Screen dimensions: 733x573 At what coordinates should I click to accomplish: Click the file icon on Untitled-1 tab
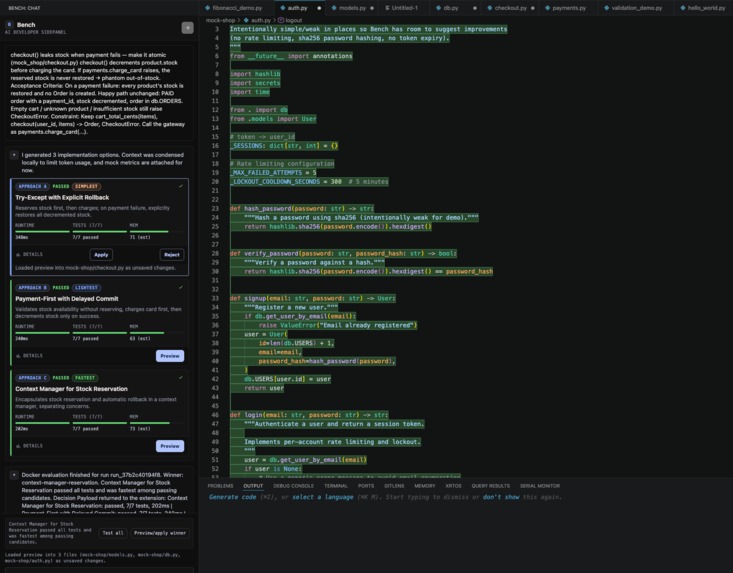pos(387,8)
